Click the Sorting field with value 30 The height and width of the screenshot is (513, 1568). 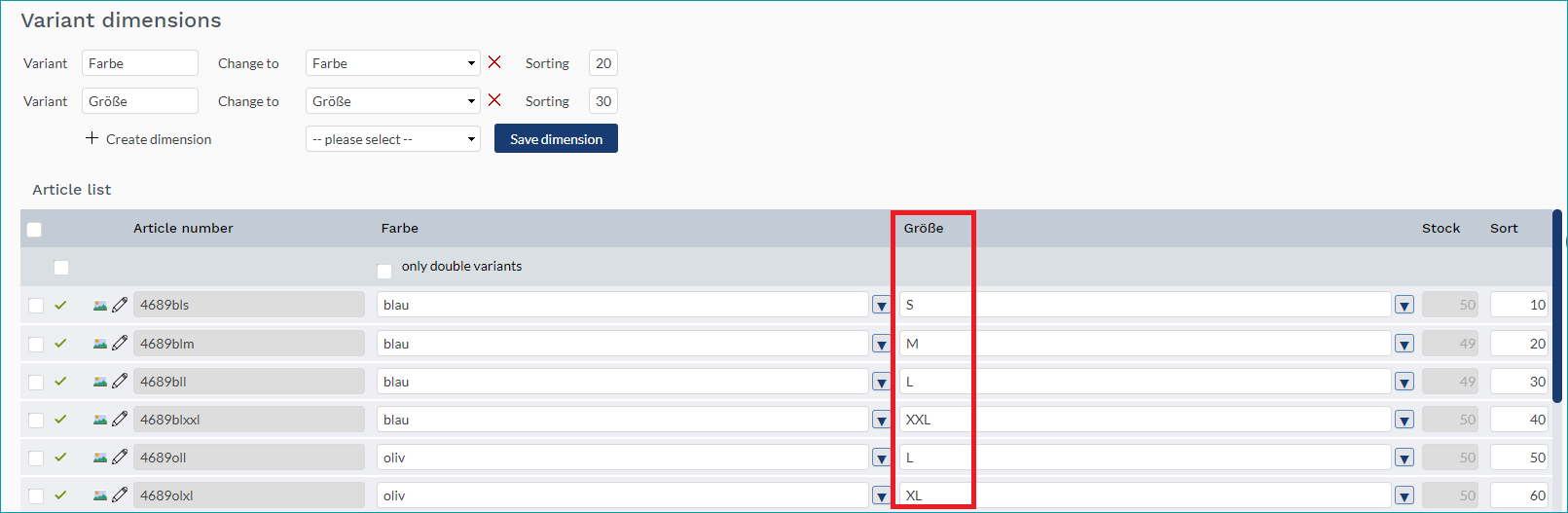[x=603, y=101]
